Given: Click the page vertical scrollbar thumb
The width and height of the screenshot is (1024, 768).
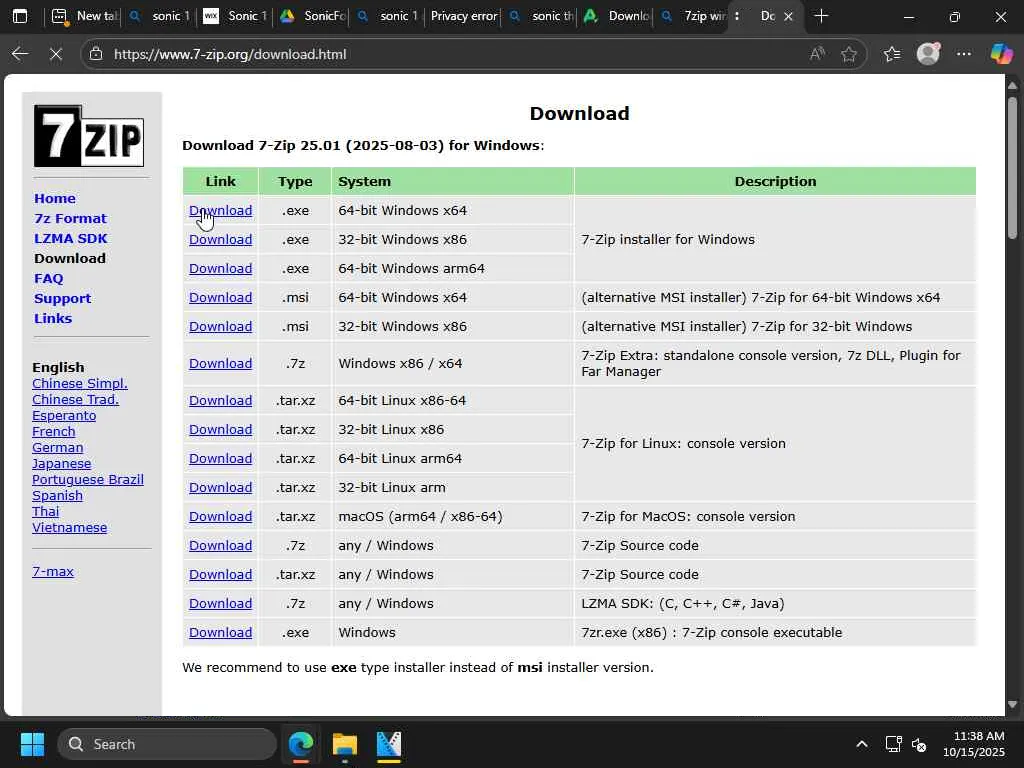Looking at the screenshot, I should (1012, 168).
